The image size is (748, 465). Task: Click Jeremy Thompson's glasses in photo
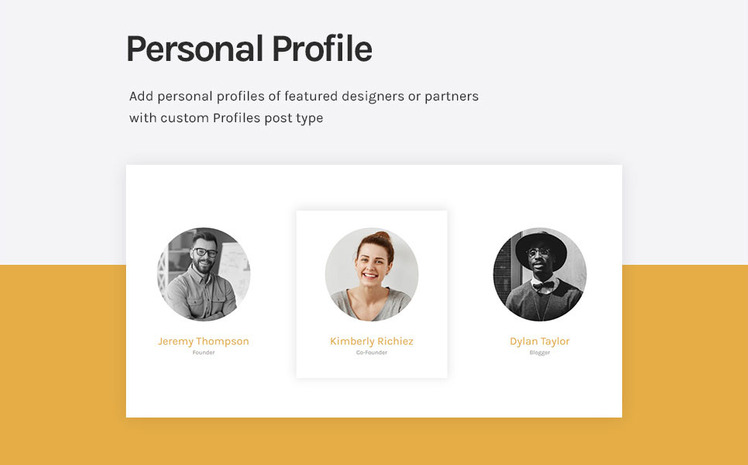click(x=205, y=252)
